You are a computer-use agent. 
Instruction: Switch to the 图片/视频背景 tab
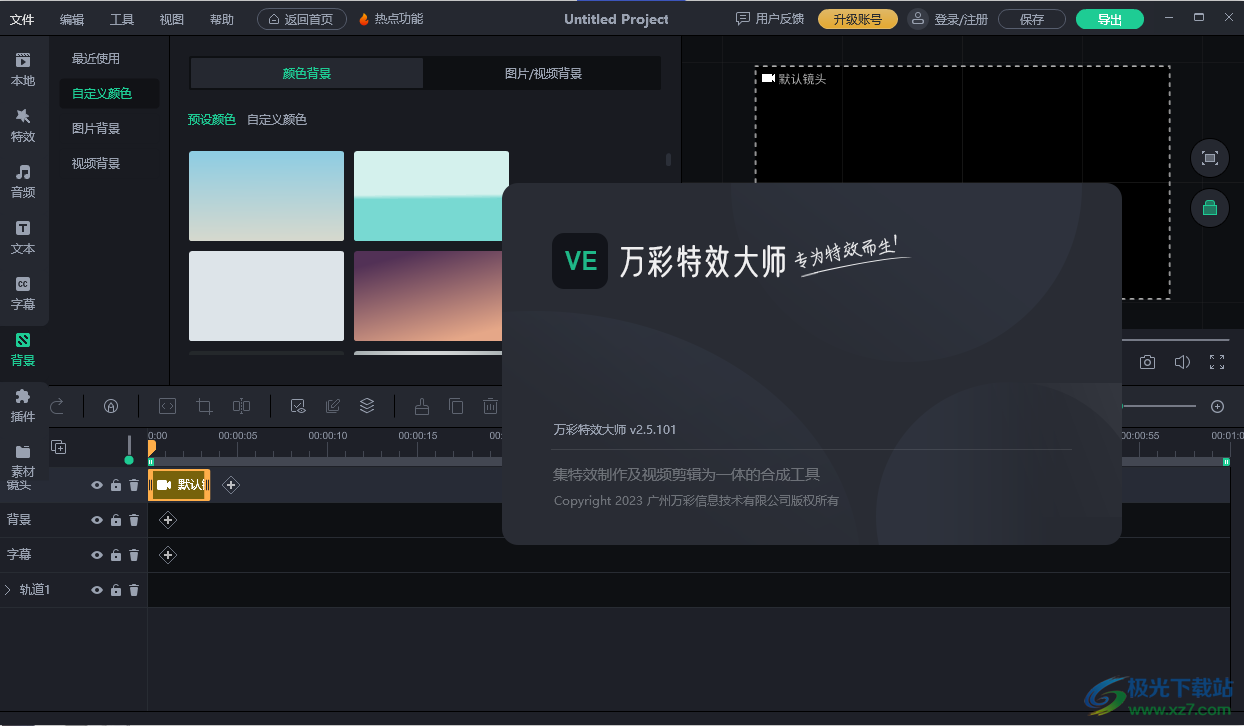tap(543, 73)
